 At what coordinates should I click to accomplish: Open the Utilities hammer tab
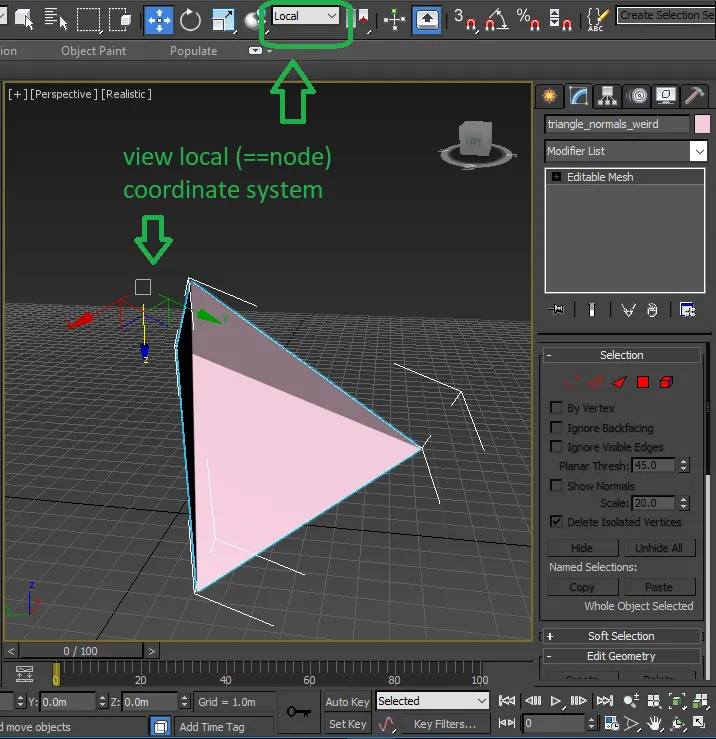click(694, 96)
